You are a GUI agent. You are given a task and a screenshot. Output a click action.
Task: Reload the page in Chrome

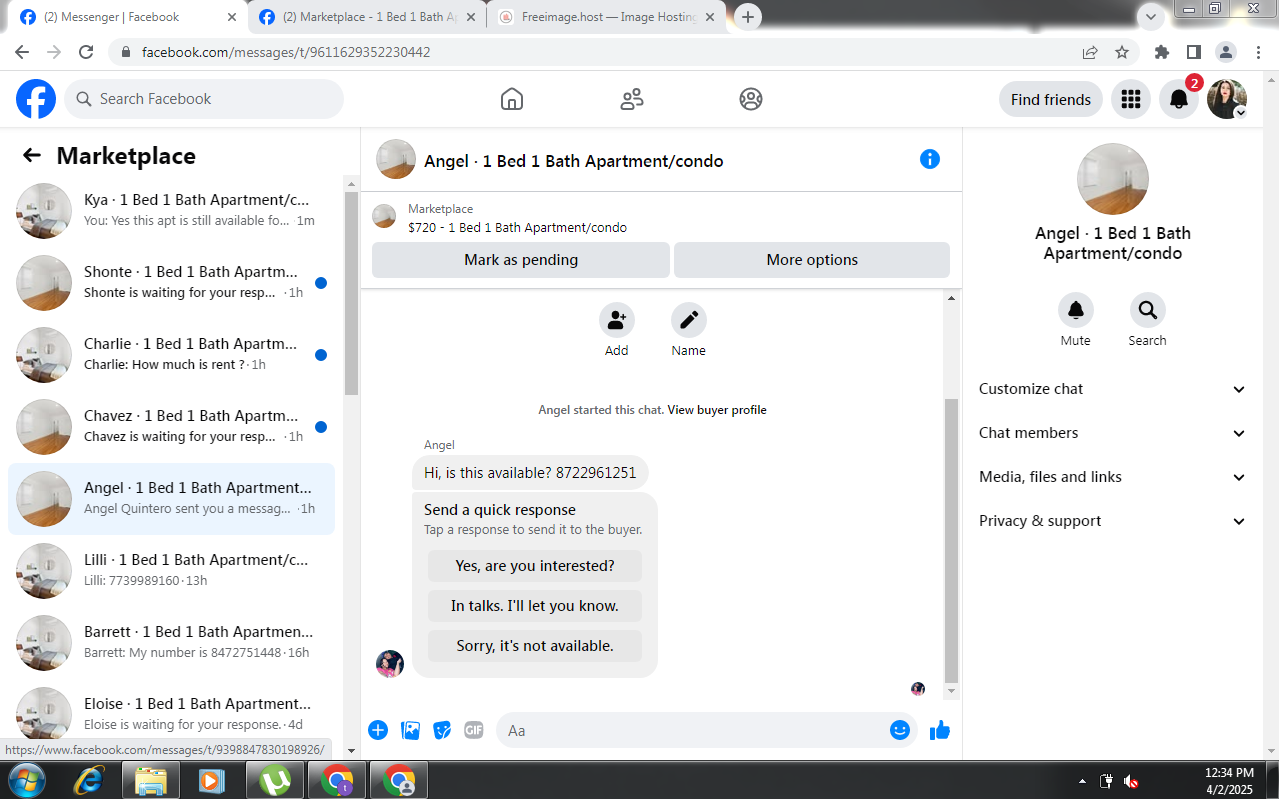[x=86, y=52]
